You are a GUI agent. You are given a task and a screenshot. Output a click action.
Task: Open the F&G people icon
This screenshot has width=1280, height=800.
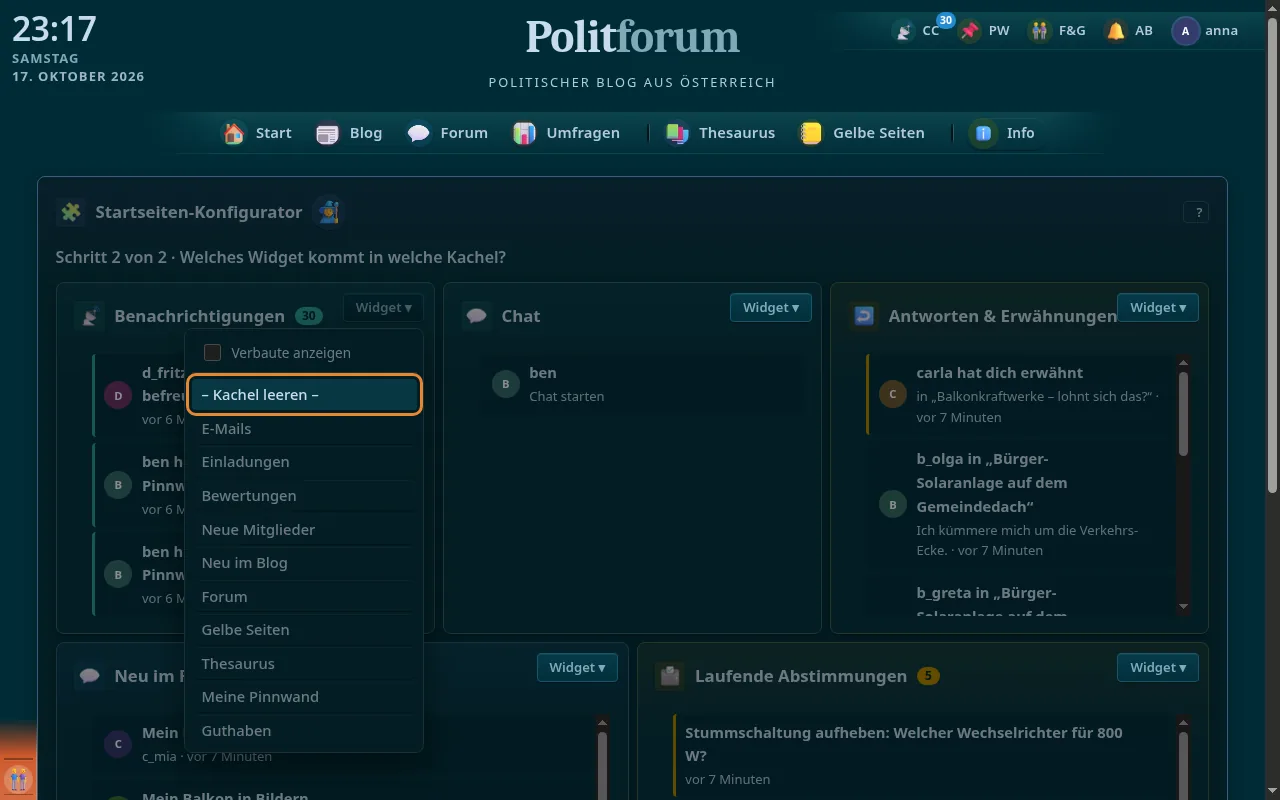coord(1040,31)
